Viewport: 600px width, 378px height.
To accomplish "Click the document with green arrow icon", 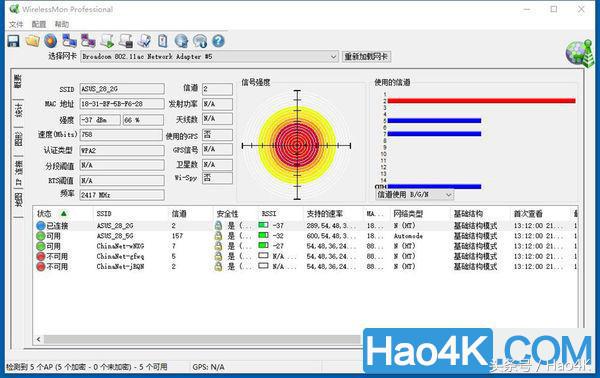I will [107, 41].
